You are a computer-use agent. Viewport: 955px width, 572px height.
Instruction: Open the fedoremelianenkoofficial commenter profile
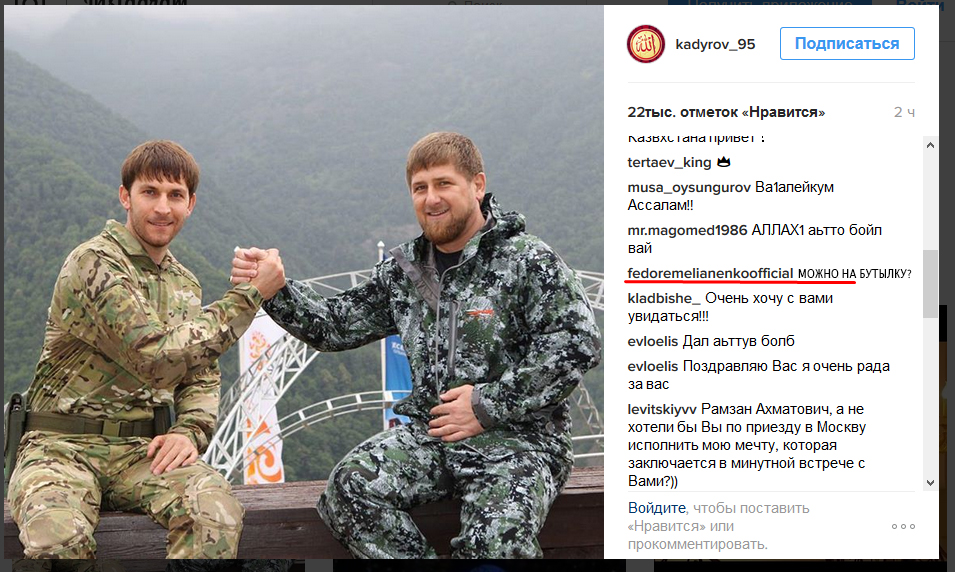pyautogui.click(x=710, y=274)
